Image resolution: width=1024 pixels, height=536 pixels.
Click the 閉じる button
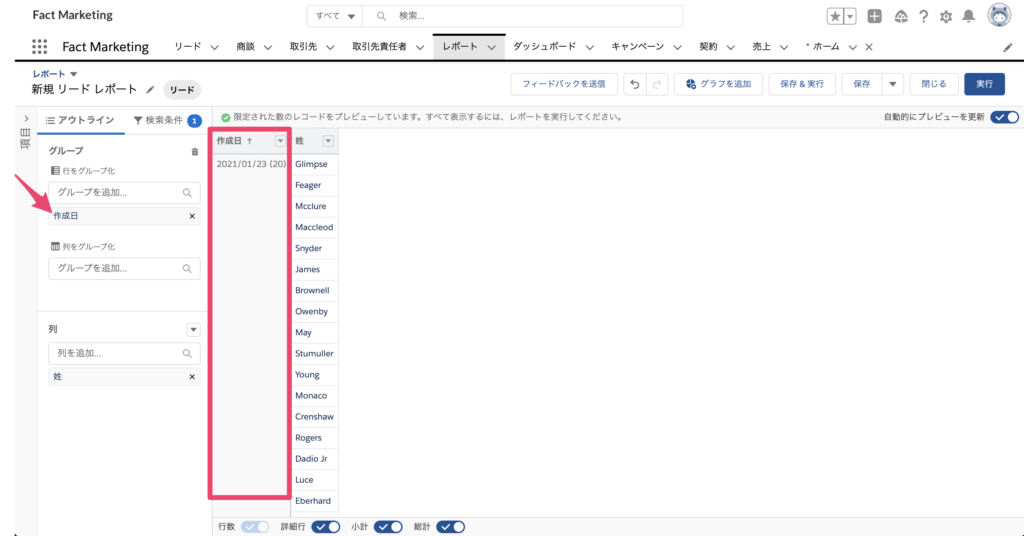(933, 84)
